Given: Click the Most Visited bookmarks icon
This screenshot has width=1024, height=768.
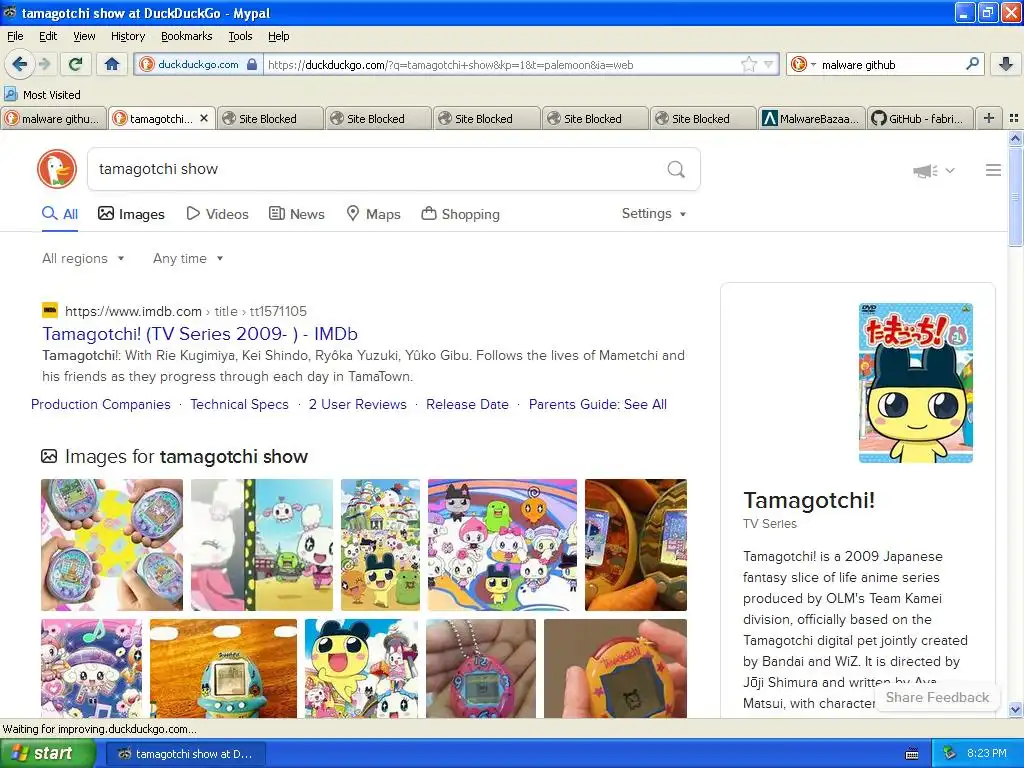Looking at the screenshot, I should pyautogui.click(x=10, y=94).
